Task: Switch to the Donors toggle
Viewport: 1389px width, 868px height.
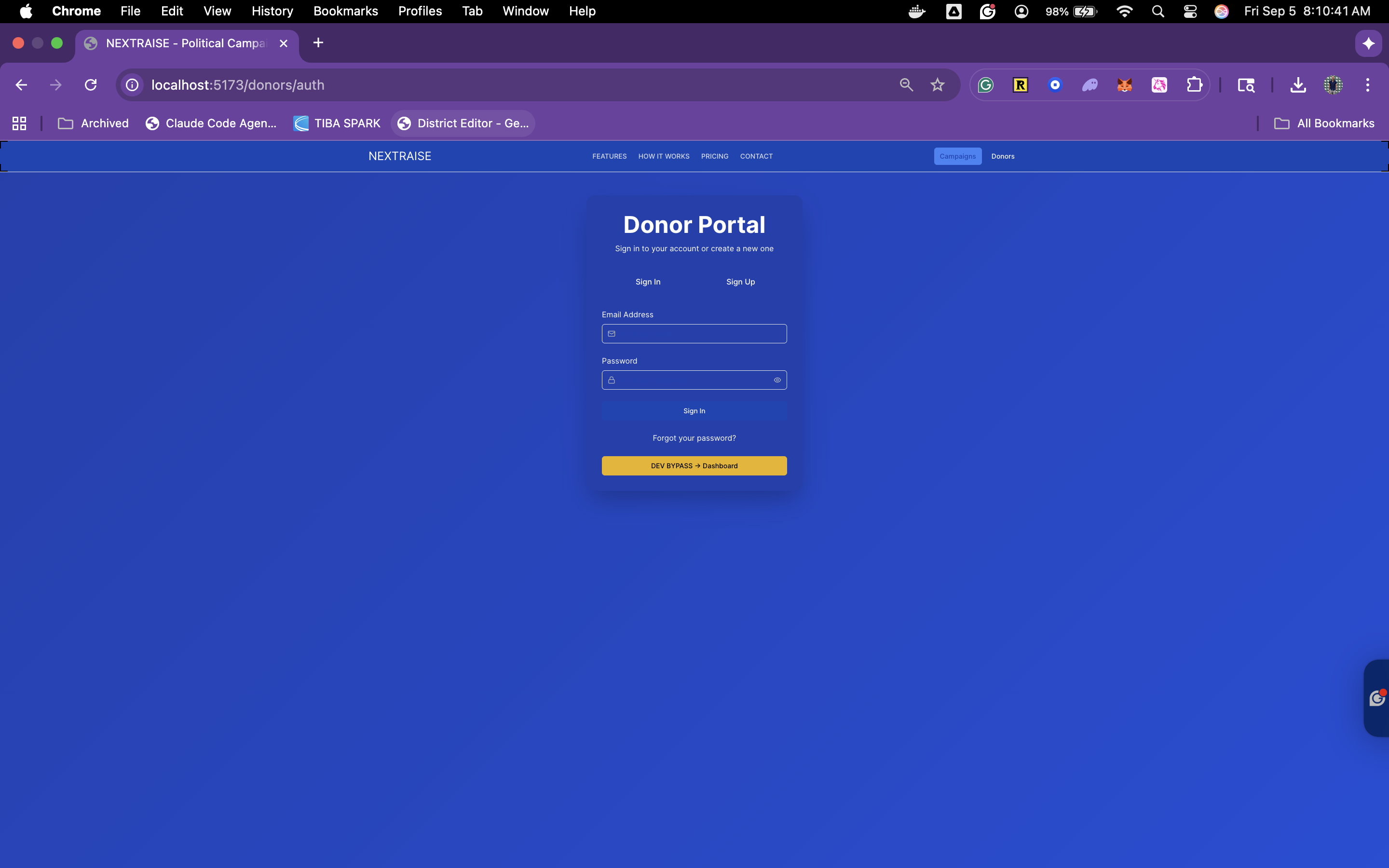Action: (1003, 156)
